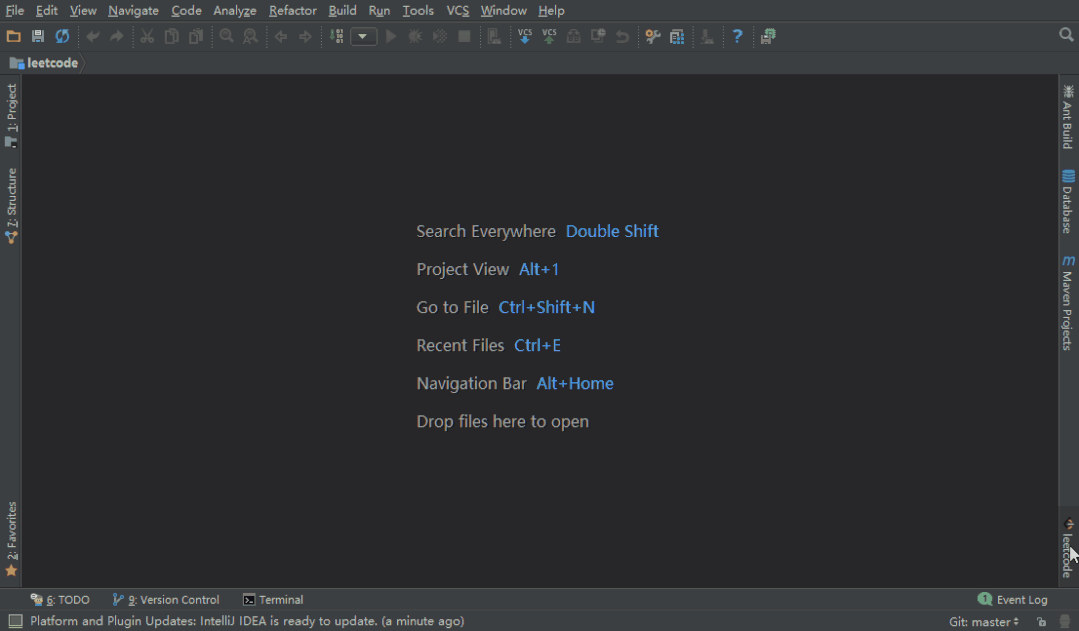The width and height of the screenshot is (1079, 631).
Task: Click the Update Project VCS icon
Action: [x=524, y=36]
